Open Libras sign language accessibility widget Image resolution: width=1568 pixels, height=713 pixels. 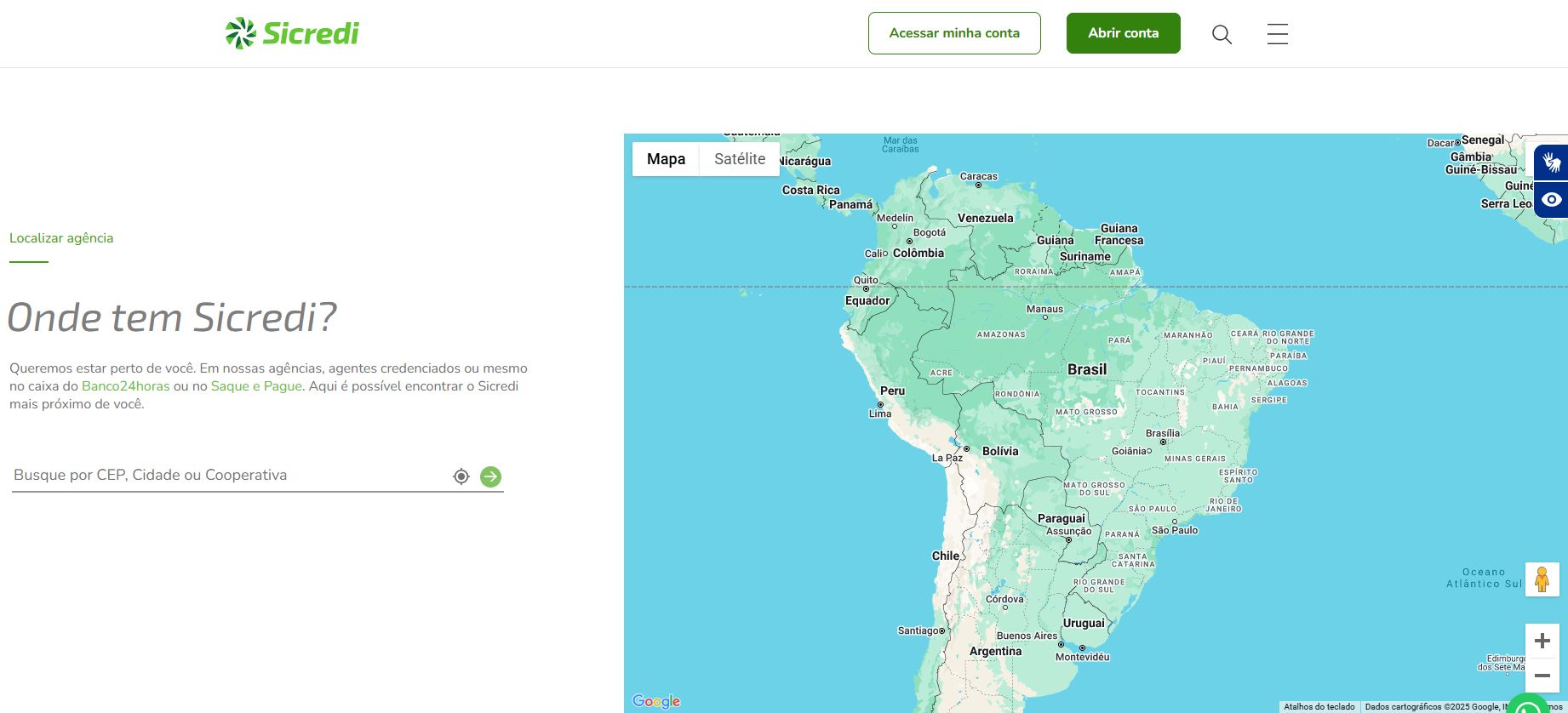pyautogui.click(x=1551, y=162)
